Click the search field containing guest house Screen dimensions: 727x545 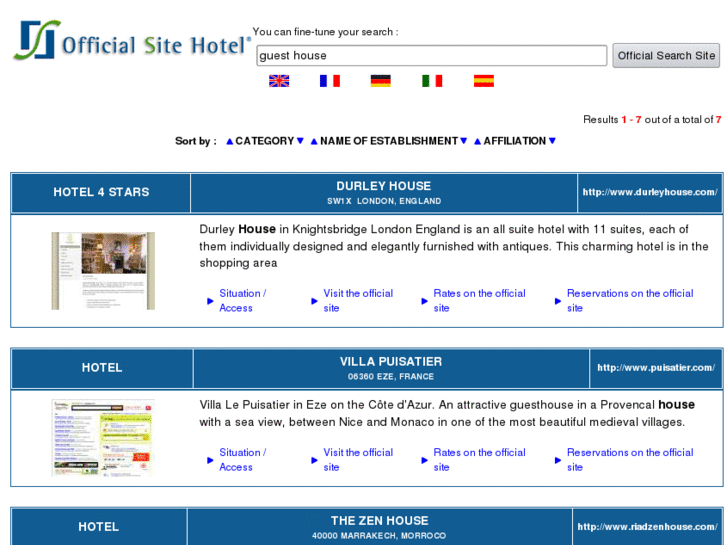(x=432, y=56)
